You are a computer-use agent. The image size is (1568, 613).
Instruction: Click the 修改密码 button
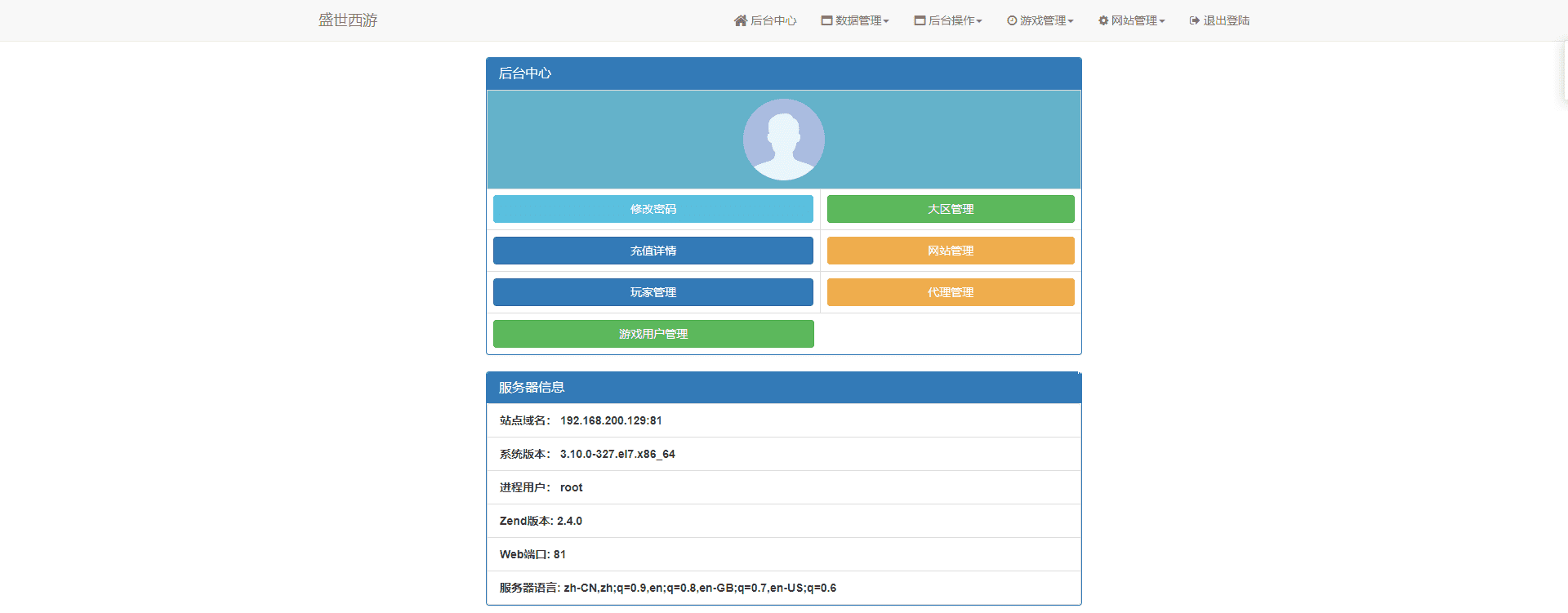coord(653,209)
